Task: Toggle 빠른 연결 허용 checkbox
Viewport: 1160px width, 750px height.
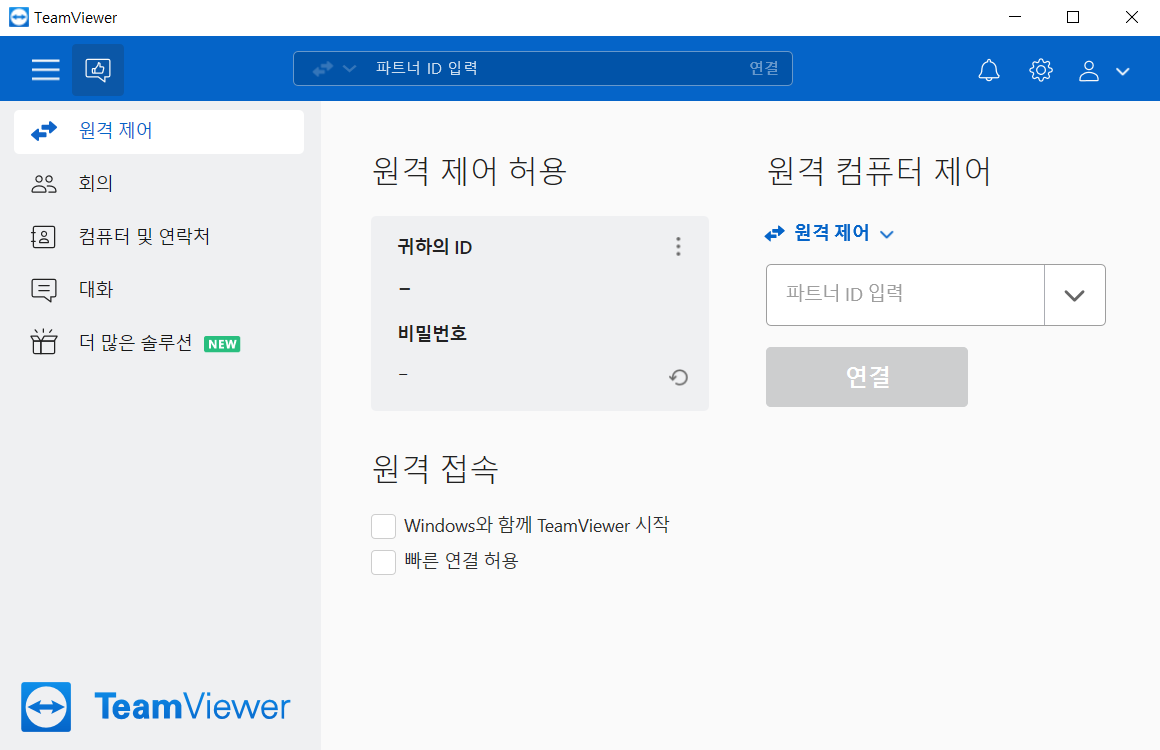Action: [x=383, y=562]
